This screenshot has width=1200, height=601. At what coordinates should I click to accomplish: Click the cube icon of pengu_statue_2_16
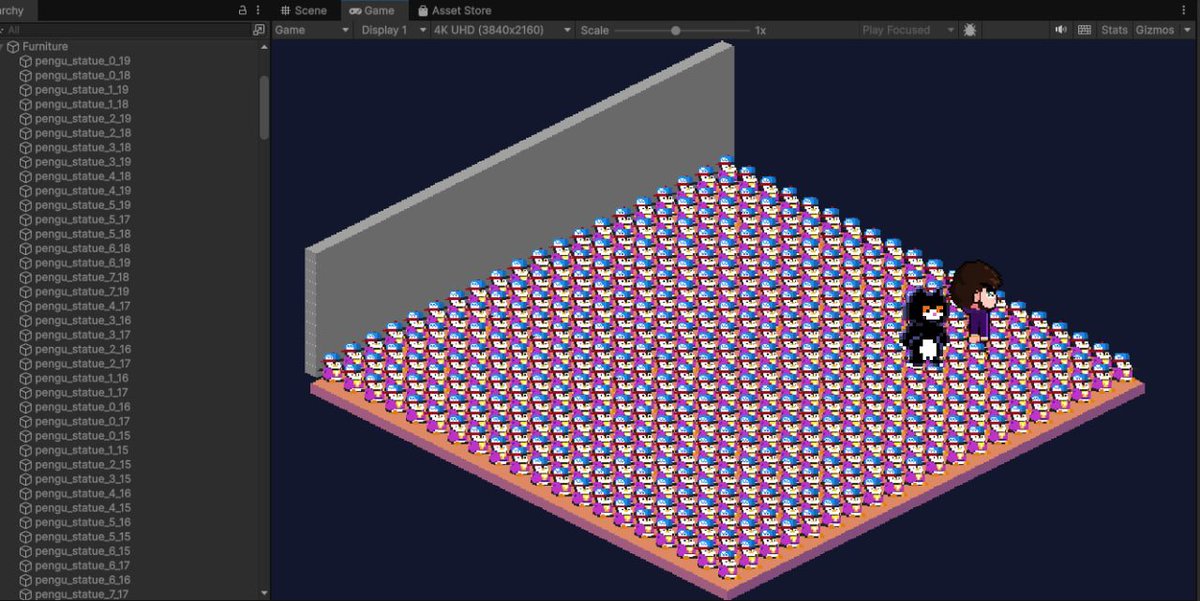(x=26, y=349)
